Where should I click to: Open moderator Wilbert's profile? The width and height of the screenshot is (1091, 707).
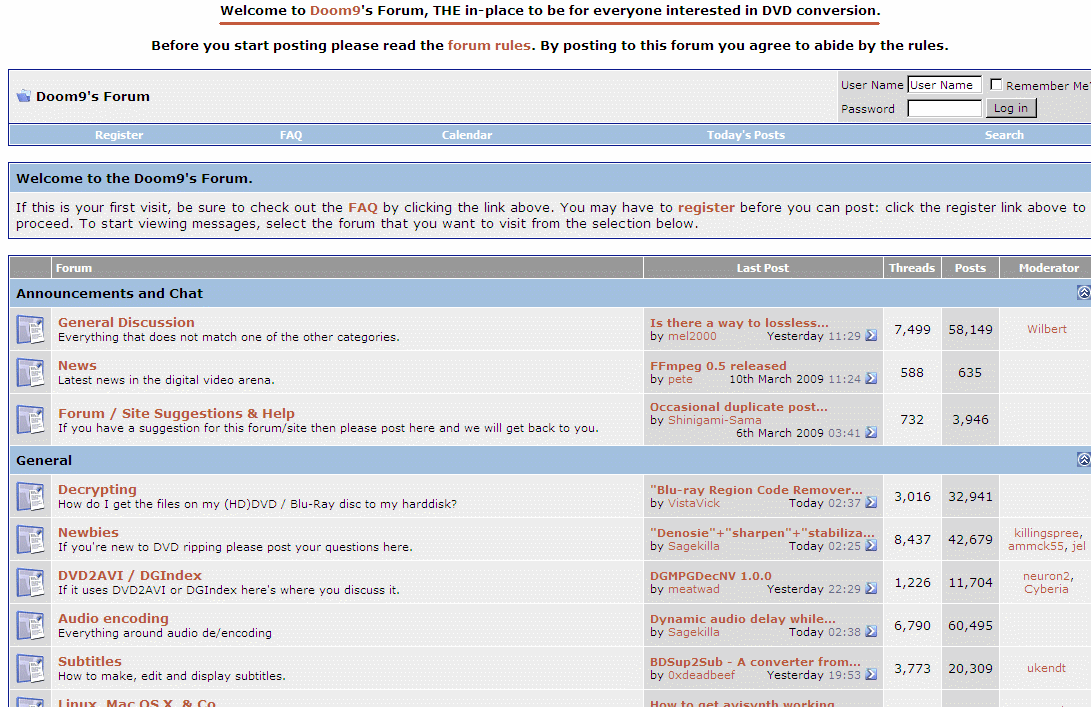point(1046,329)
